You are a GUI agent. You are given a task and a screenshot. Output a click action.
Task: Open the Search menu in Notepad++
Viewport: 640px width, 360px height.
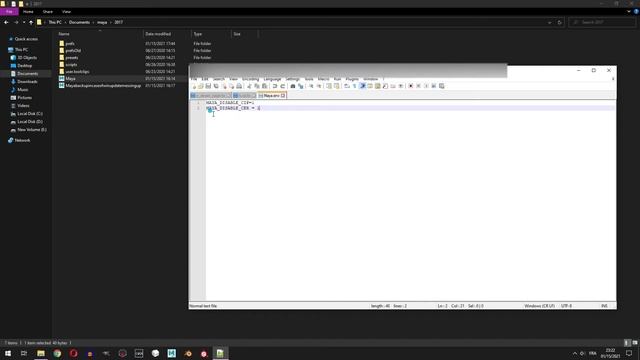219,79
